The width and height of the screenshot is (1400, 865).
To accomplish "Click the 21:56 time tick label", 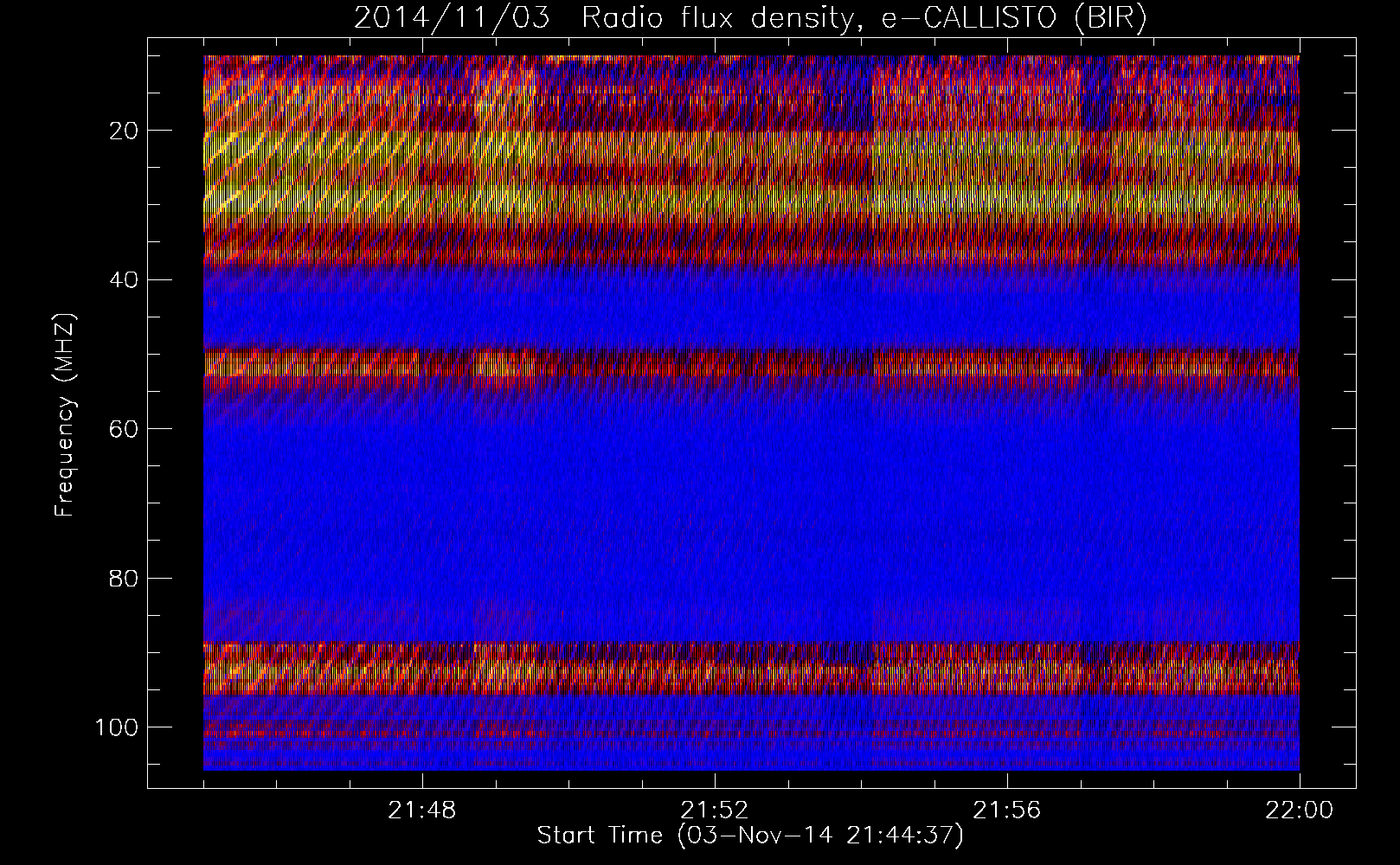I will pyautogui.click(x=1007, y=811).
